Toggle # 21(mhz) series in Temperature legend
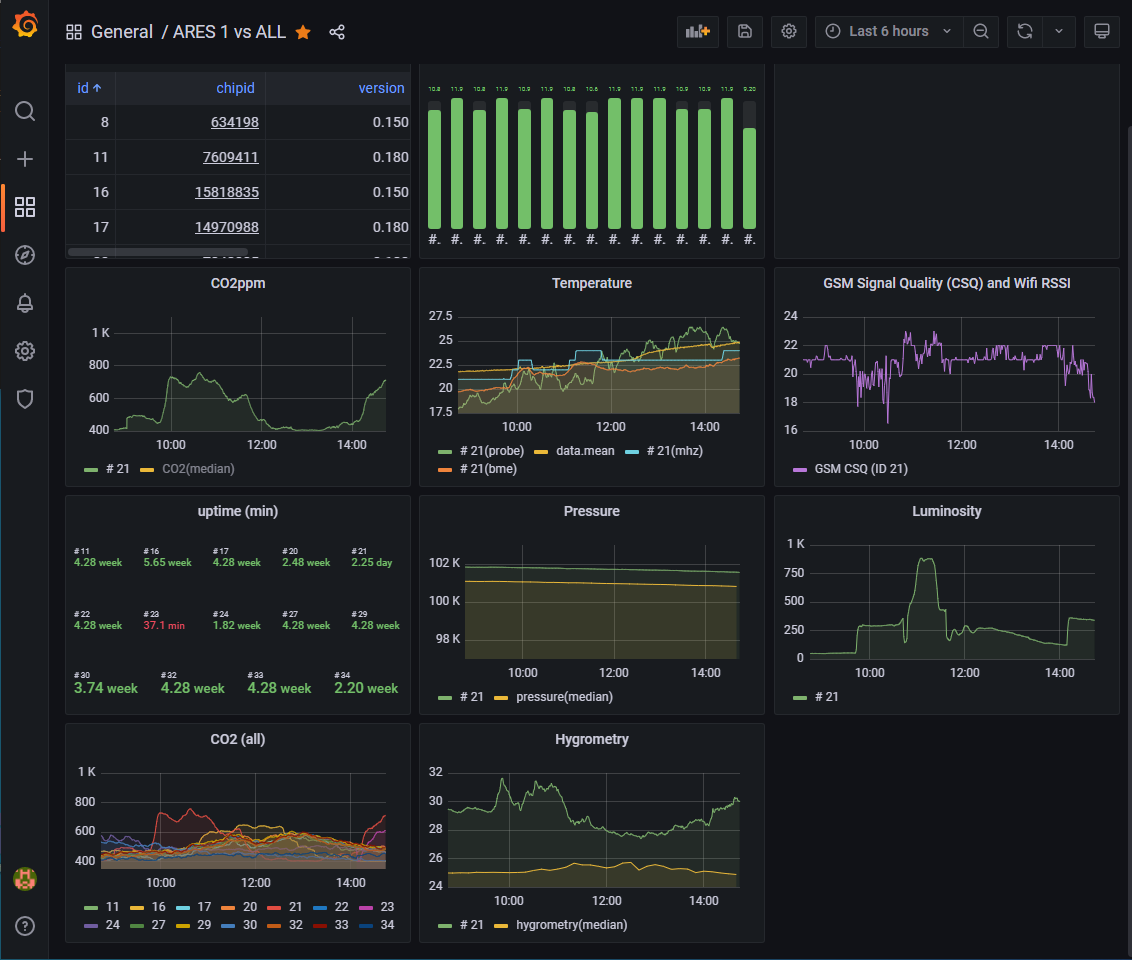This screenshot has width=1132, height=960. point(674,450)
